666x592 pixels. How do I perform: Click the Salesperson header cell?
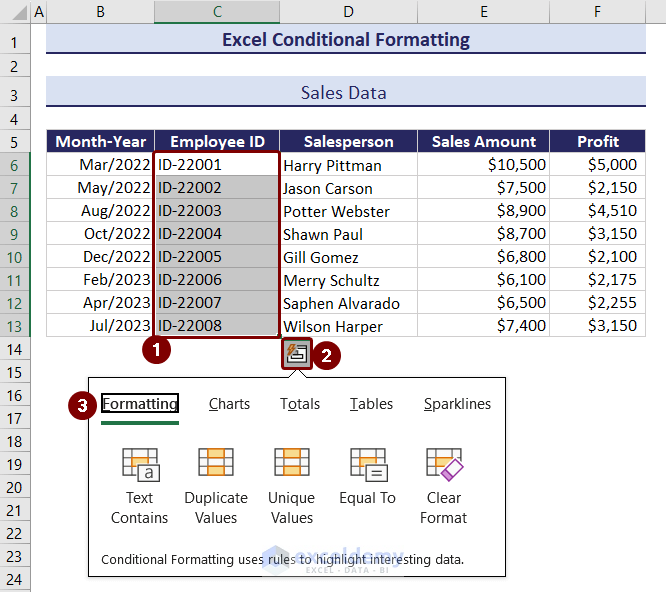[x=348, y=141]
